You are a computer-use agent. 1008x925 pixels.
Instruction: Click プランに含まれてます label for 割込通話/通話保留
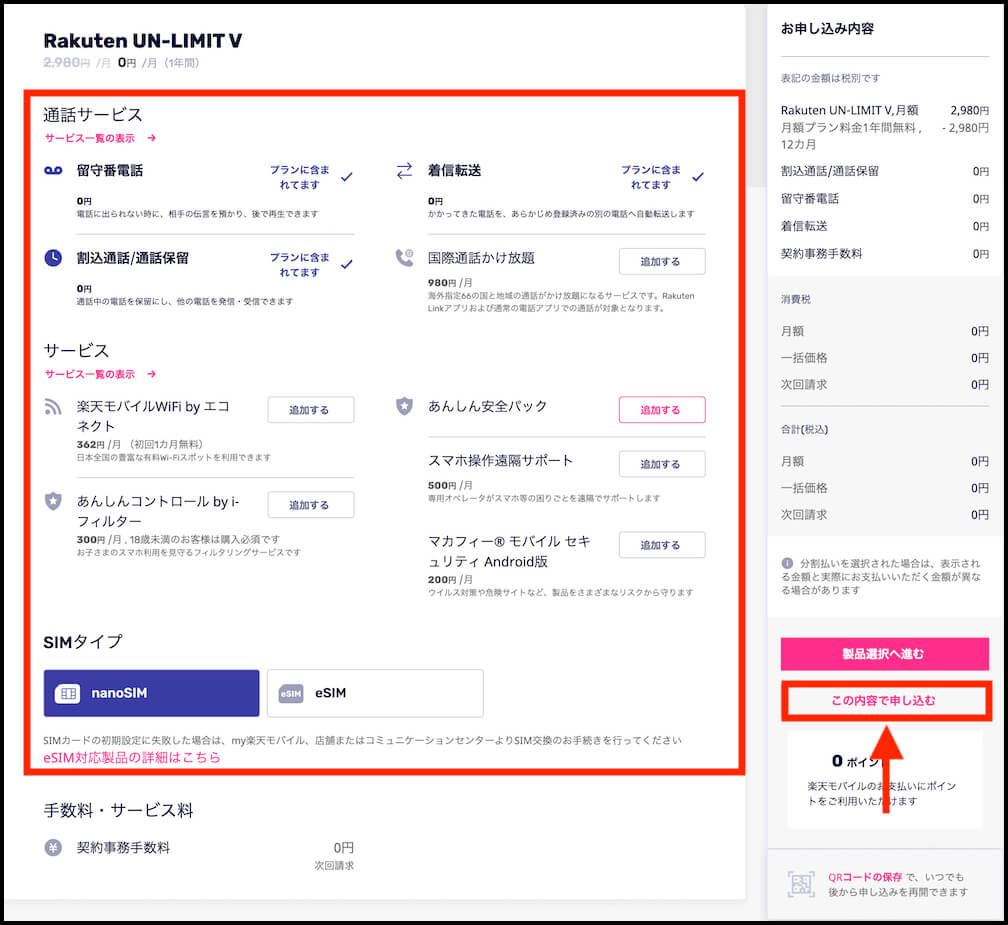point(300,264)
